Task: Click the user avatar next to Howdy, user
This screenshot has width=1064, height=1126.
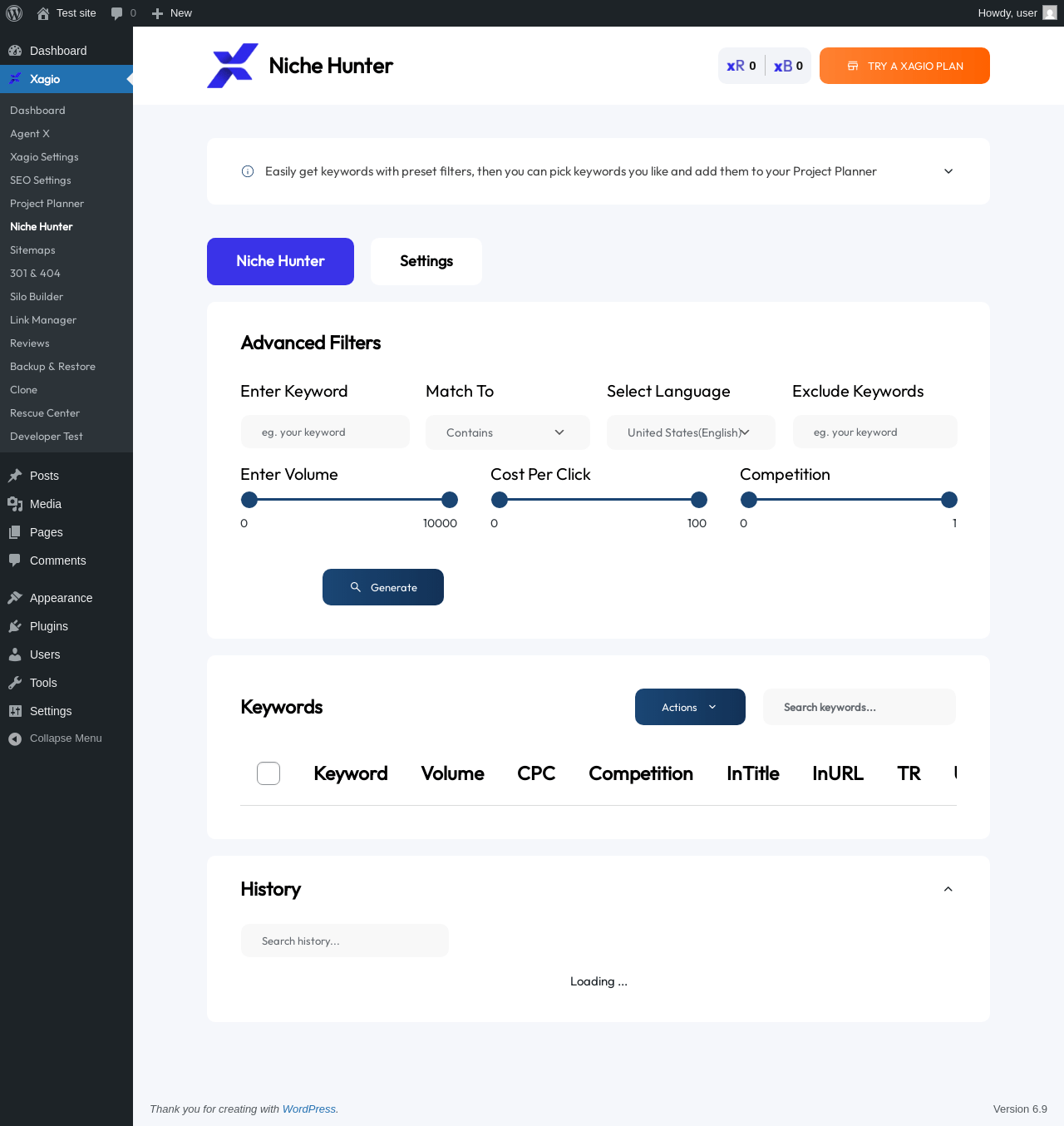Action: [1050, 13]
